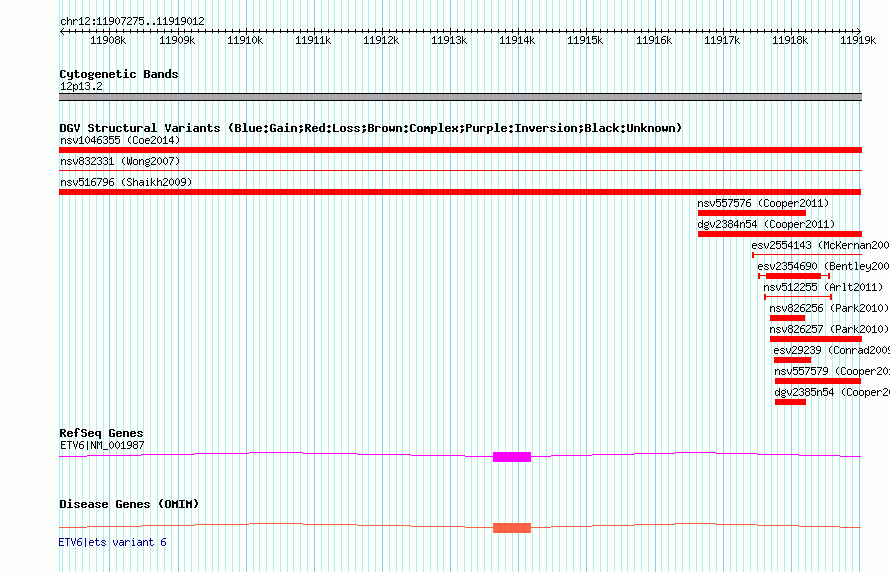This screenshot has width=890, height=572.
Task: Click the 11919k ruler position
Action: [858, 40]
